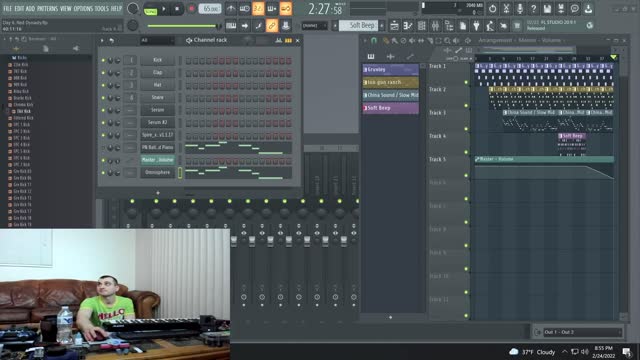The height and width of the screenshot is (360, 640).
Task: Toggle the metronome icon
Action: coord(231,9)
